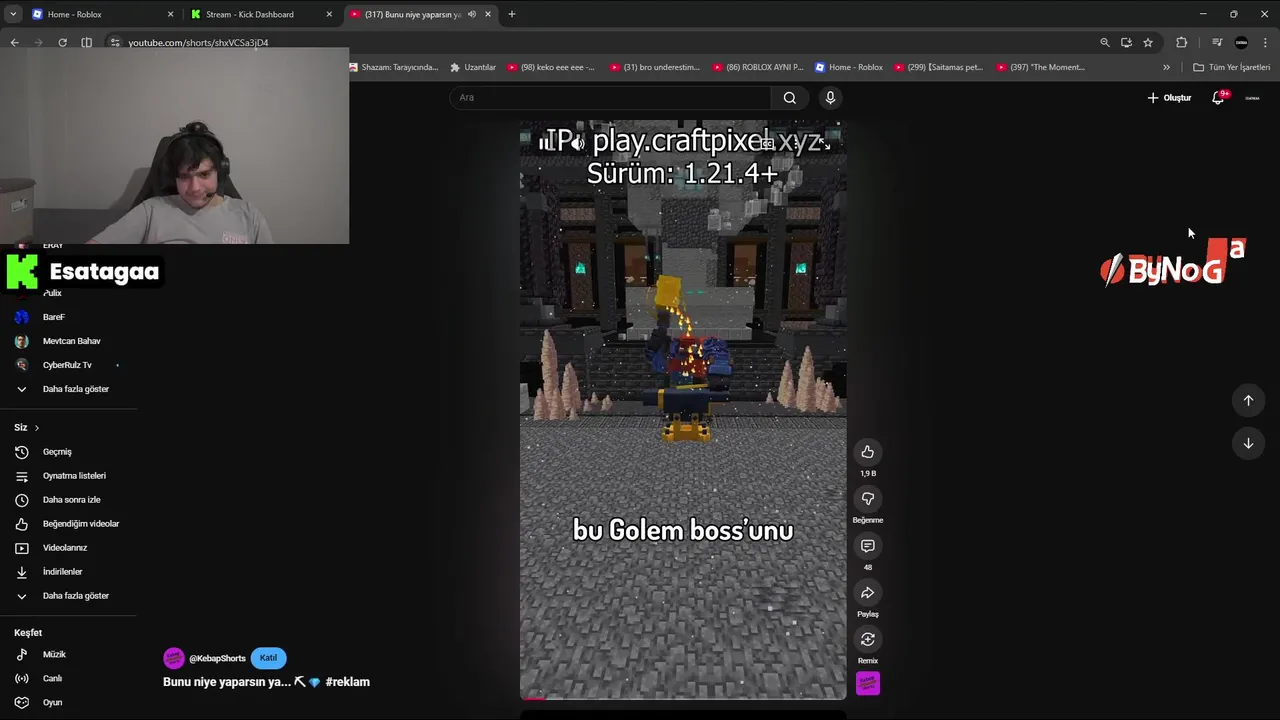The height and width of the screenshot is (720, 1280).
Task: Click the address bar URL
Action: [x=198, y=42]
